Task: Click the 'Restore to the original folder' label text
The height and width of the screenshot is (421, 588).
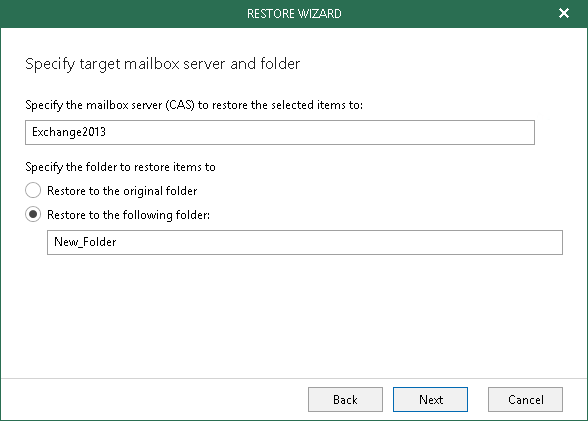Action: click(x=122, y=191)
